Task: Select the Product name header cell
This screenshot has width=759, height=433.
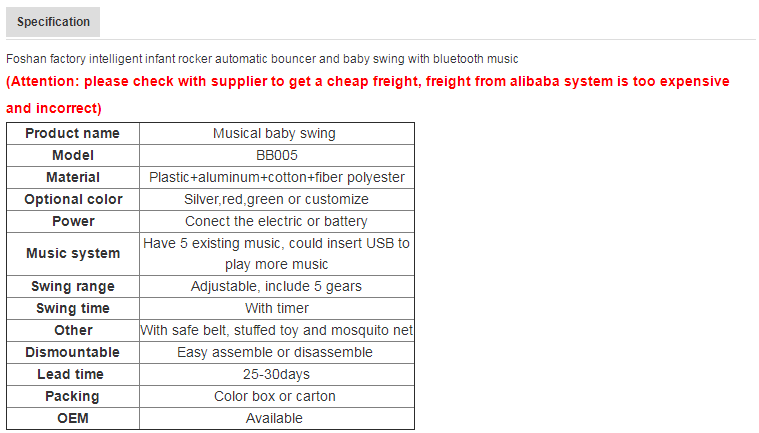Action: pos(72,134)
